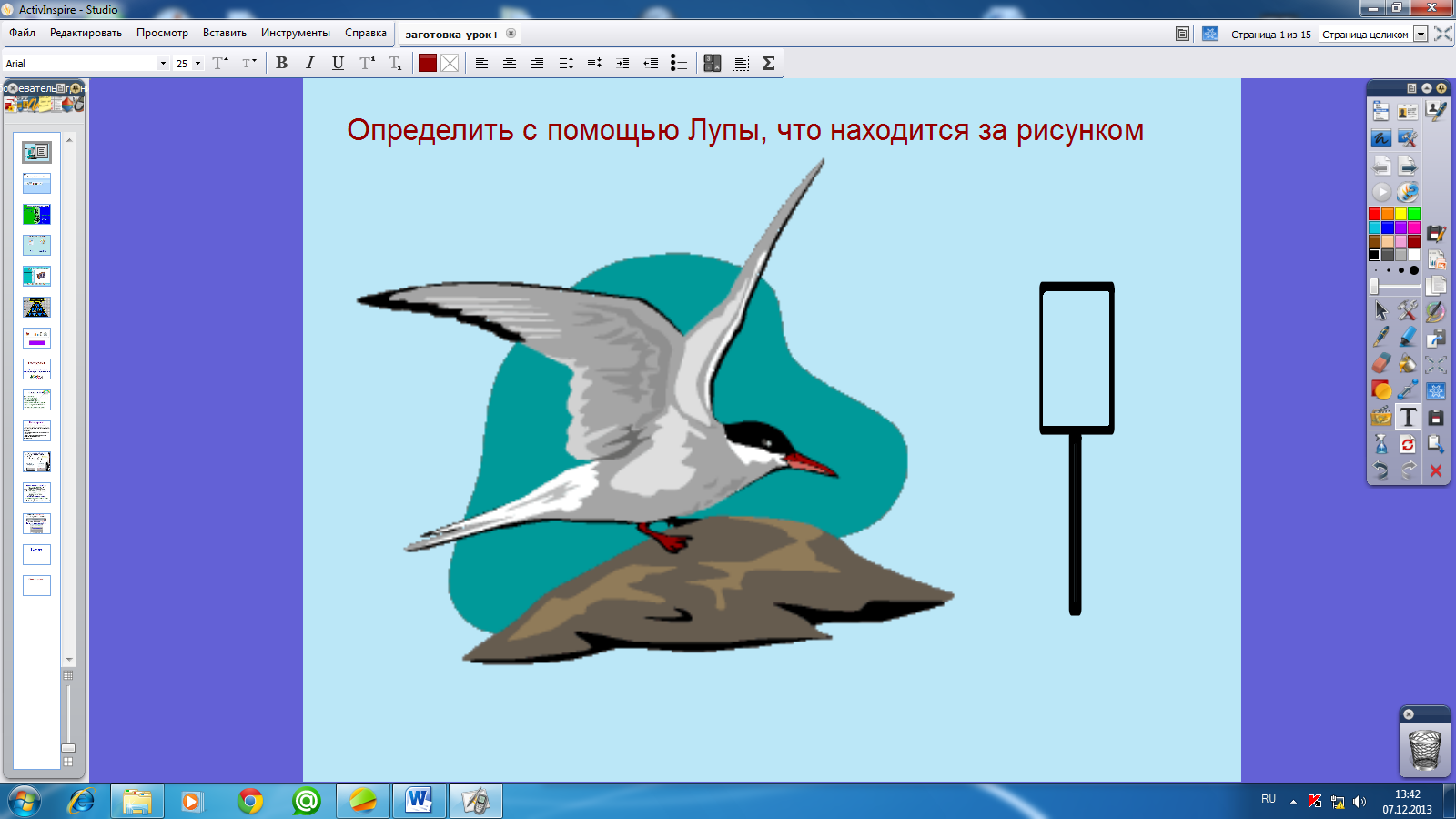Toggle underline formatting

coord(339,63)
